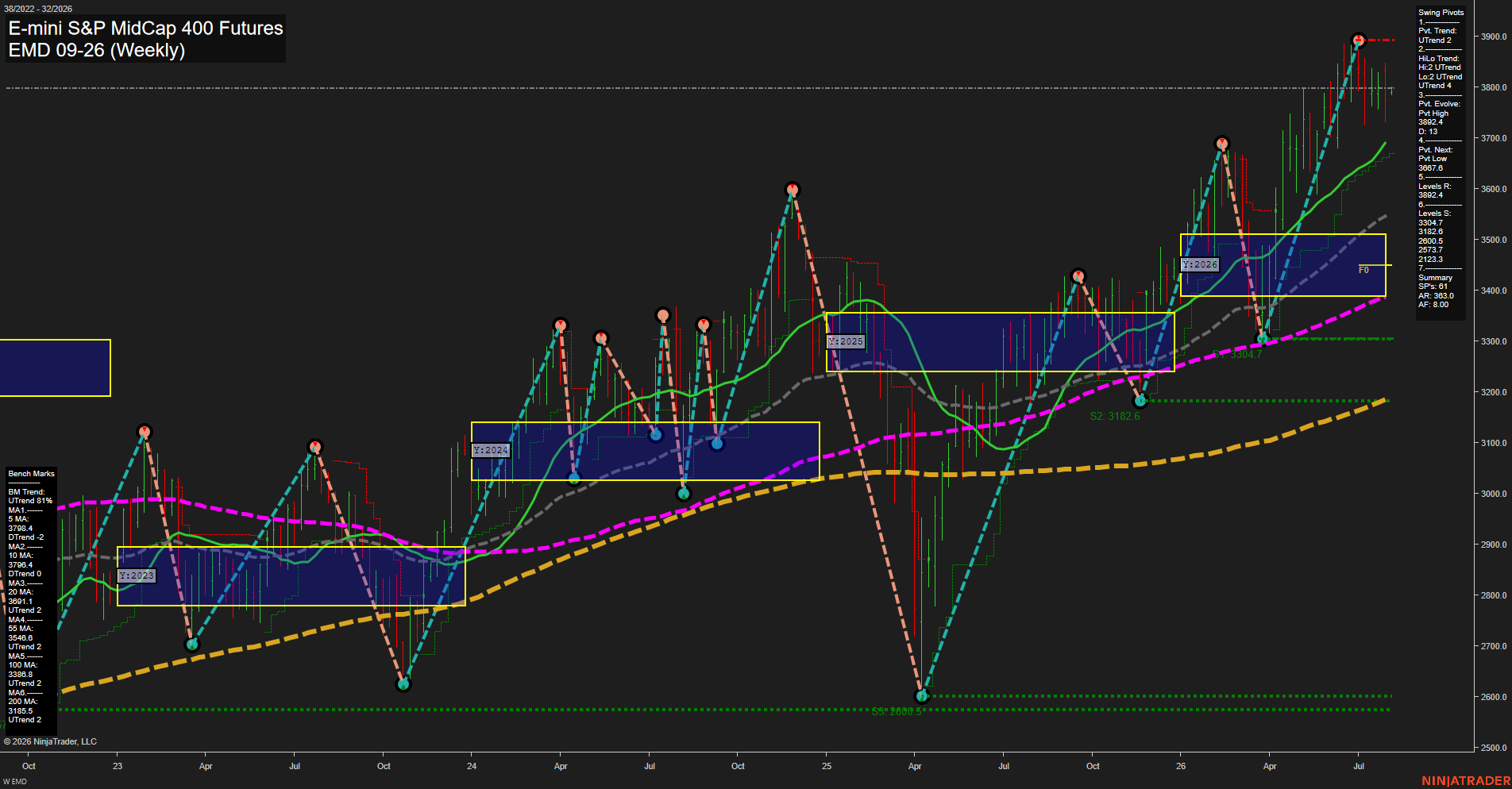Select the Y:2024 yearly range label

click(490, 450)
